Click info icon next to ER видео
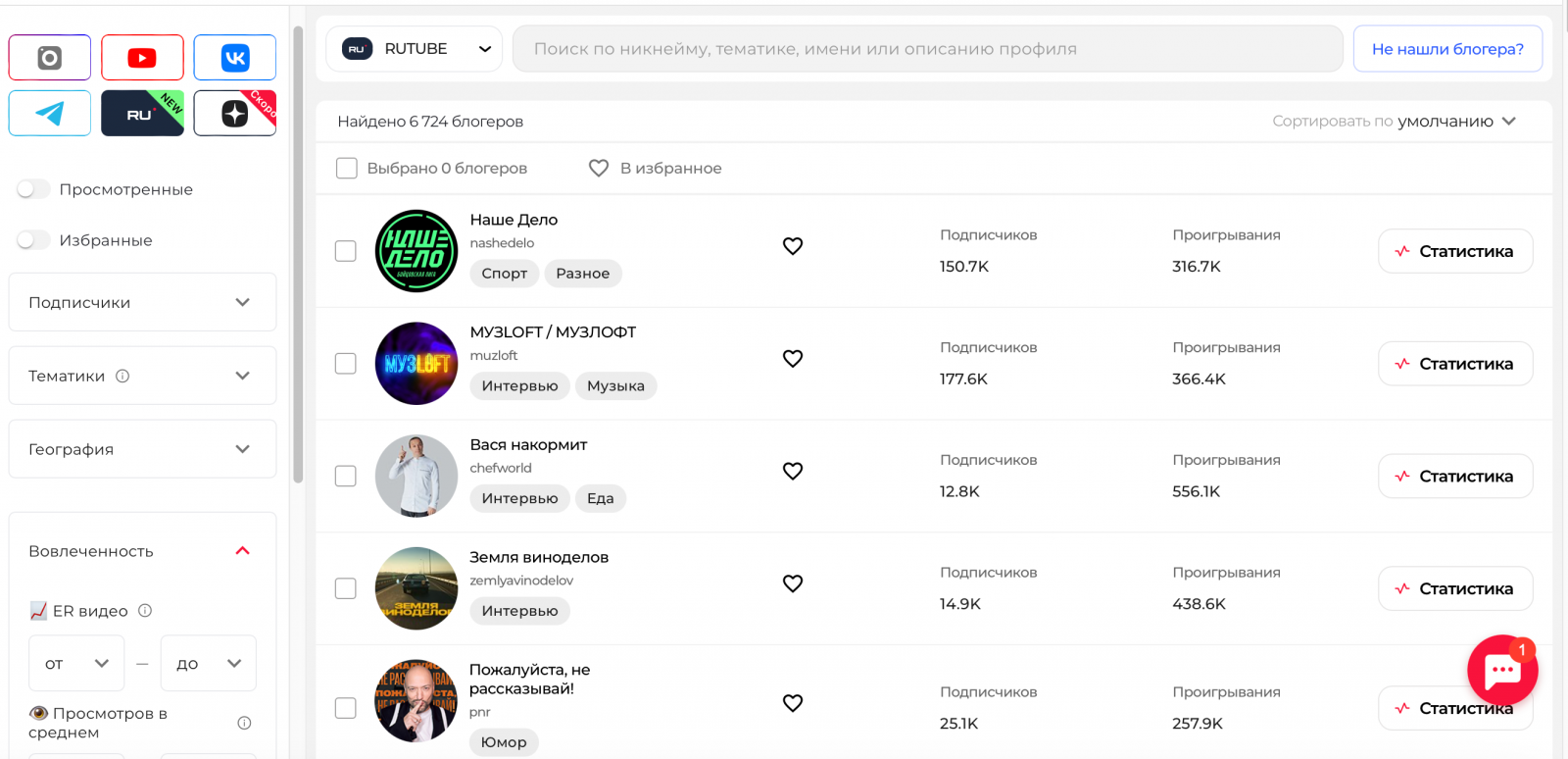Image resolution: width=1568 pixels, height=759 pixels. tap(145, 611)
